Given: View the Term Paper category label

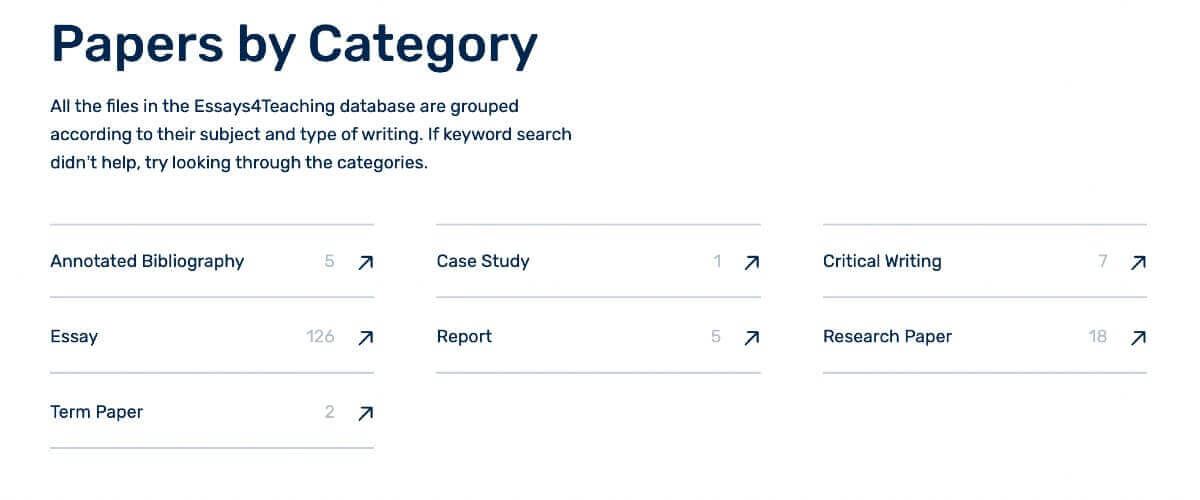Looking at the screenshot, I should pyautogui.click(x=96, y=412).
